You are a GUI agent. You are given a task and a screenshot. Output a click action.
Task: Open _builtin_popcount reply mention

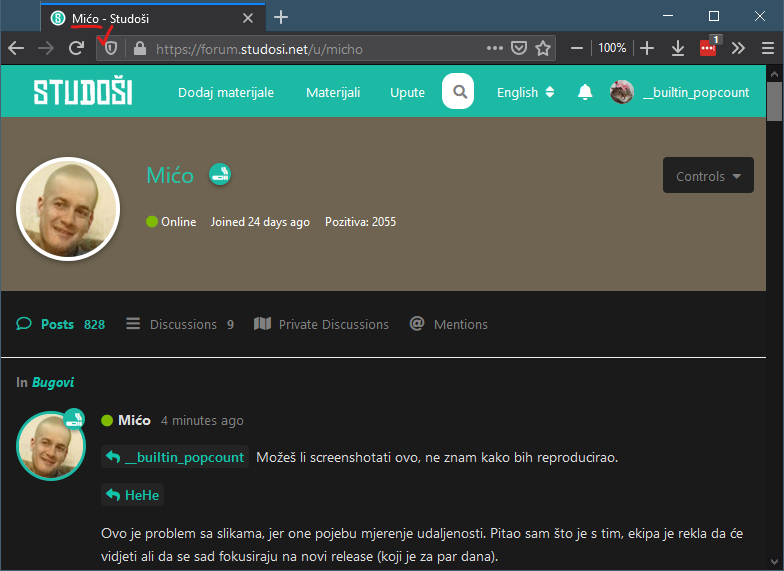[175, 457]
